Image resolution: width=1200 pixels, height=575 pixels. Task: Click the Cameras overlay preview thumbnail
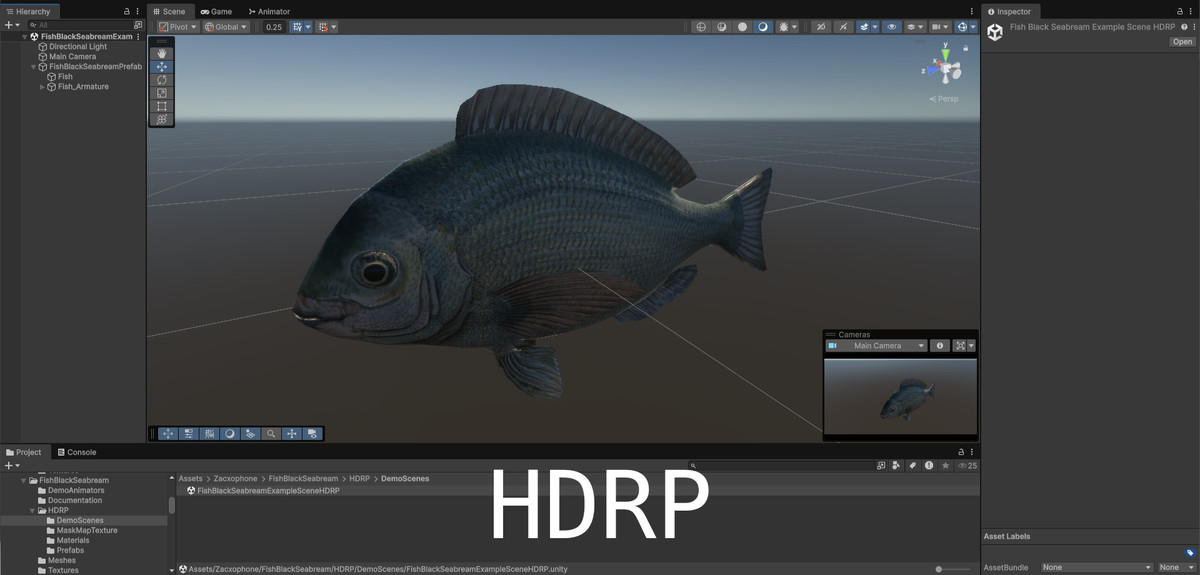900,396
